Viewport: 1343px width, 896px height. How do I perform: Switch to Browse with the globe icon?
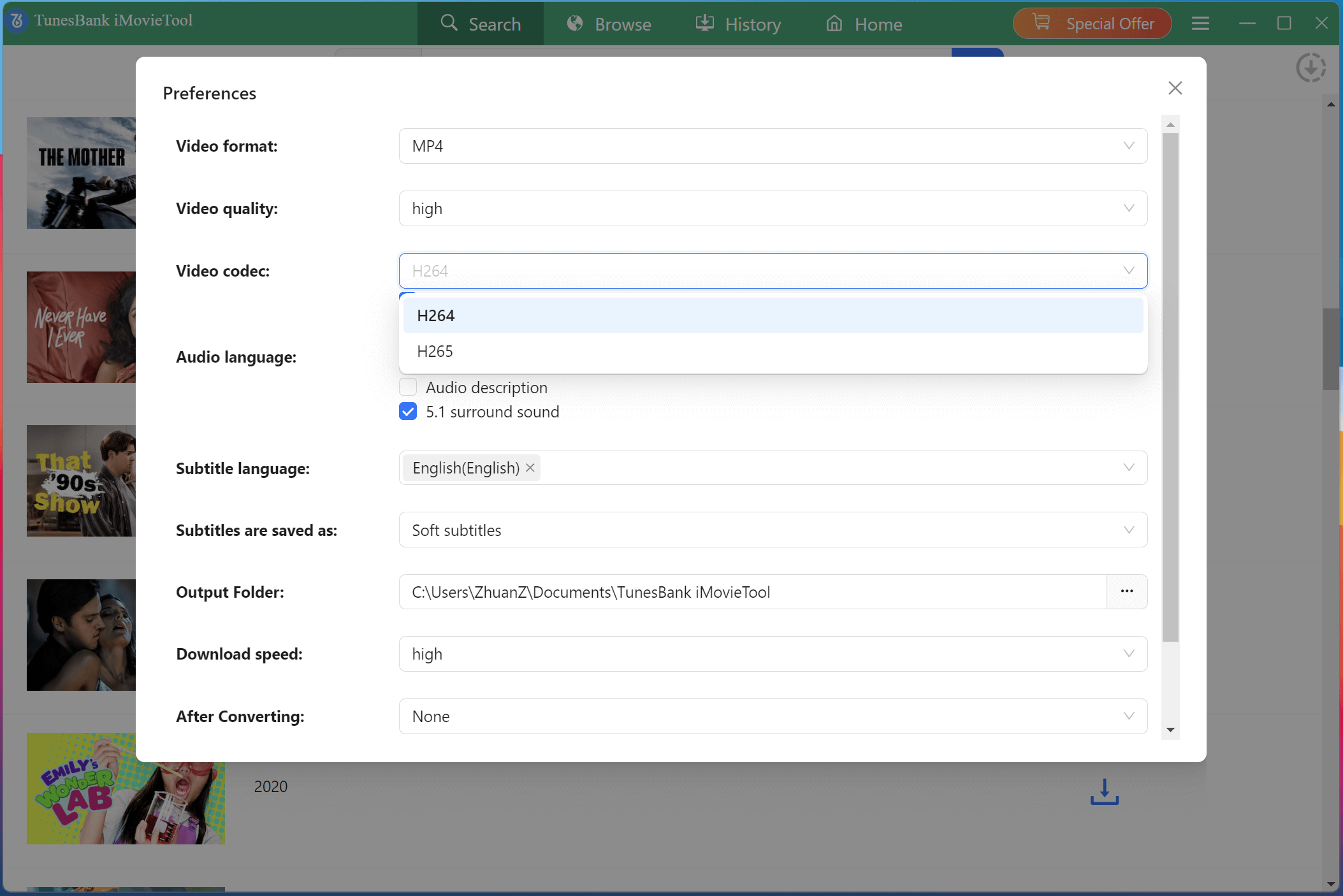tap(608, 24)
